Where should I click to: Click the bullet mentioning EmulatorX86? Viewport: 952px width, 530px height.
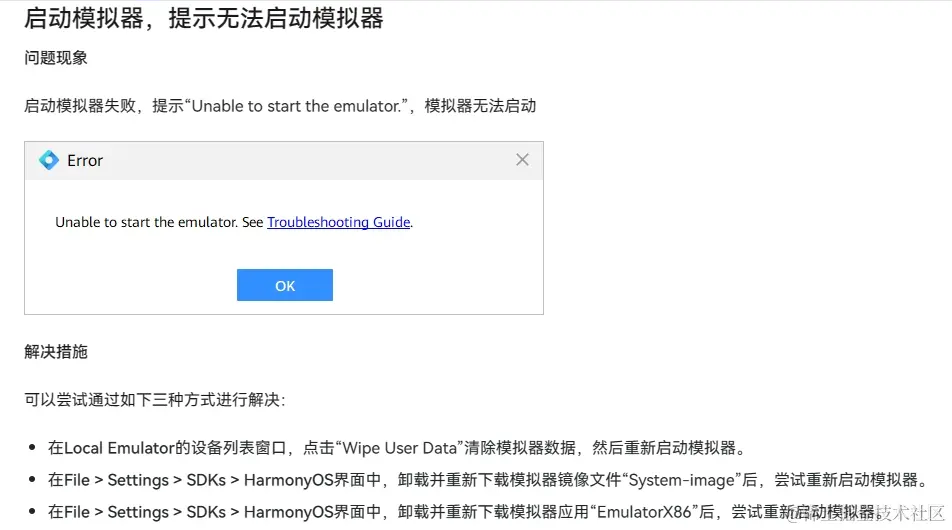[x=464, y=512]
